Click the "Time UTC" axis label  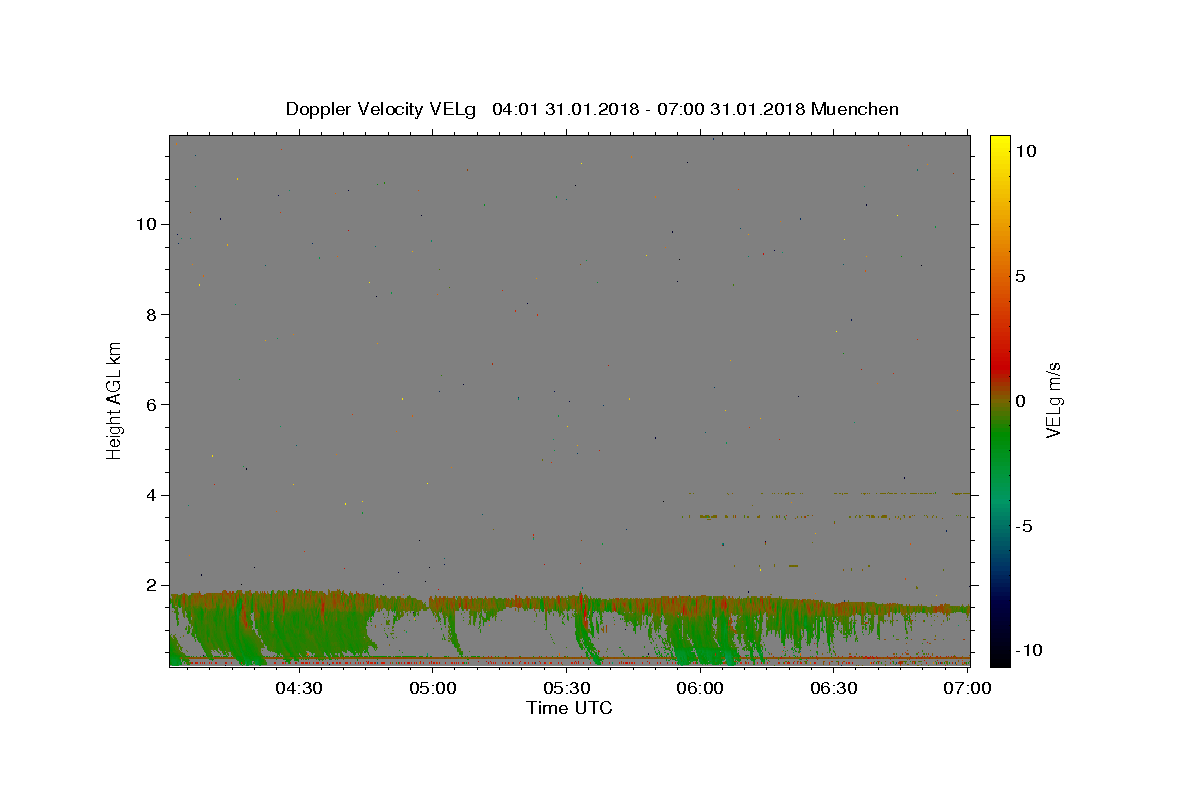pos(569,708)
